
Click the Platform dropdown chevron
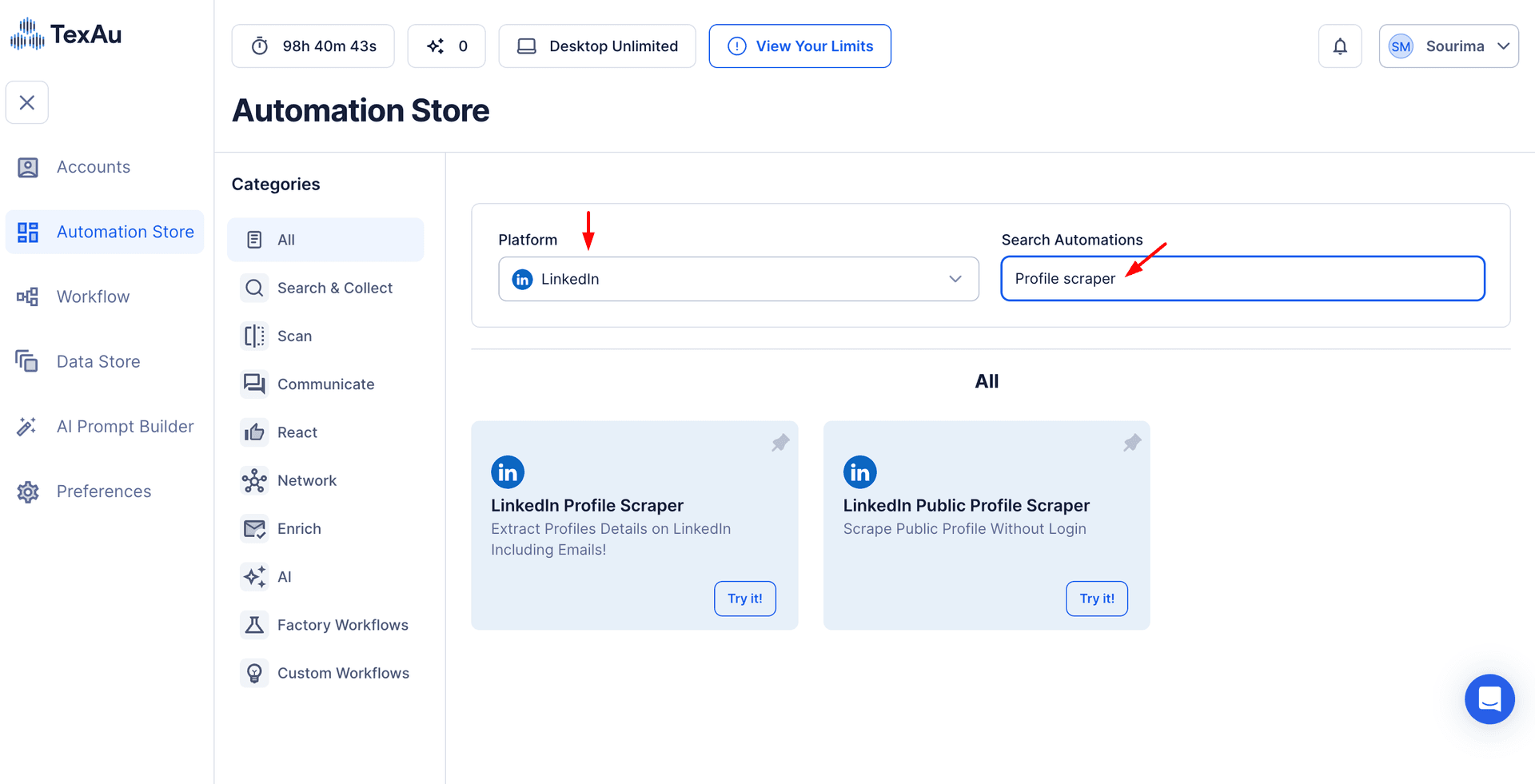click(x=955, y=279)
